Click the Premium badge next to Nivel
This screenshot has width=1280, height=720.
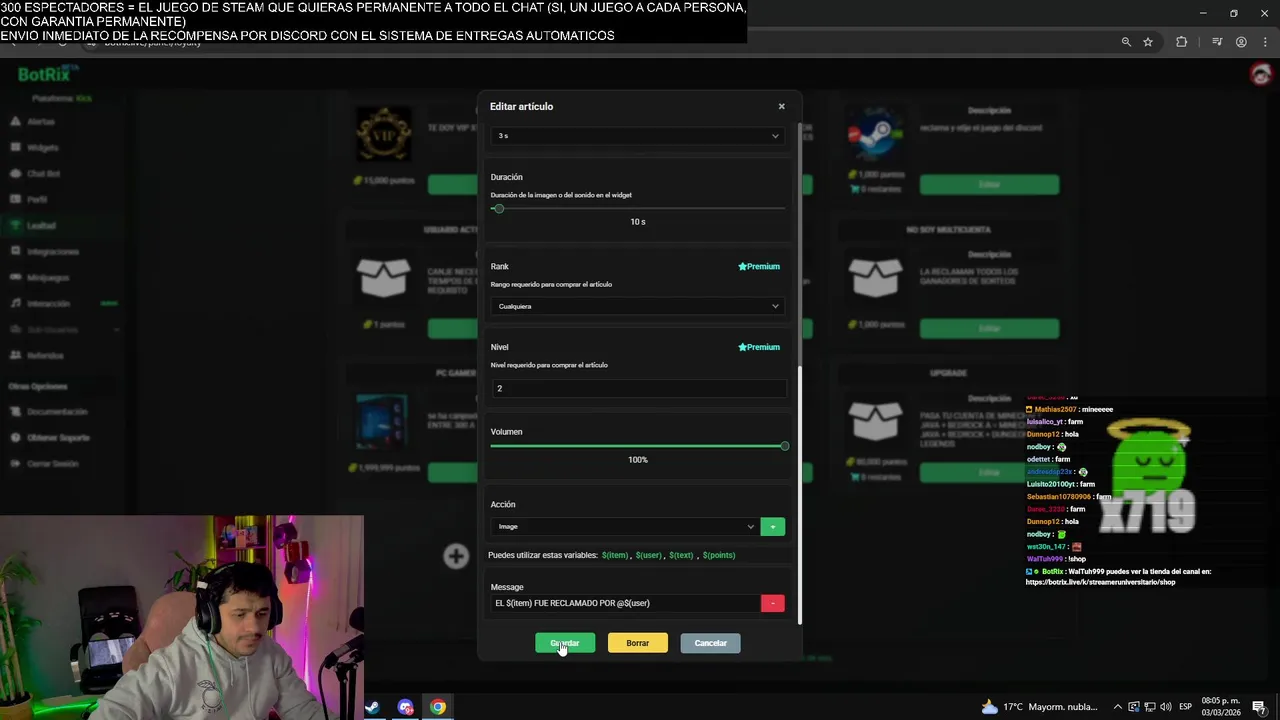point(759,347)
